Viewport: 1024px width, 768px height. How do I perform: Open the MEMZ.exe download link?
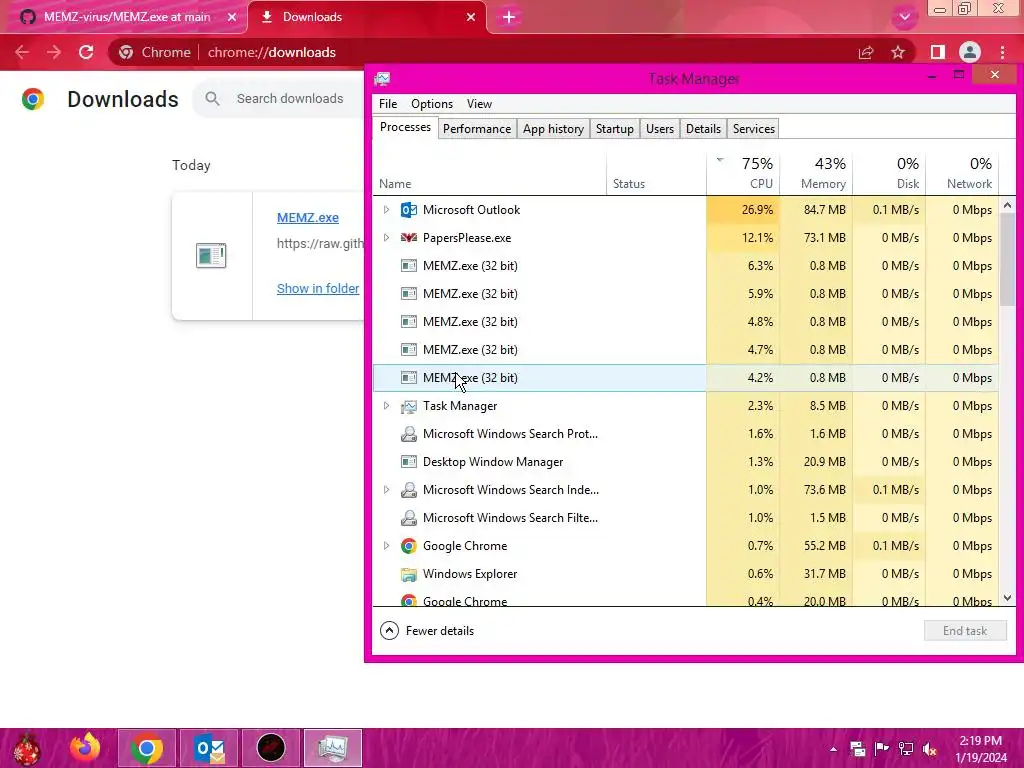click(308, 217)
